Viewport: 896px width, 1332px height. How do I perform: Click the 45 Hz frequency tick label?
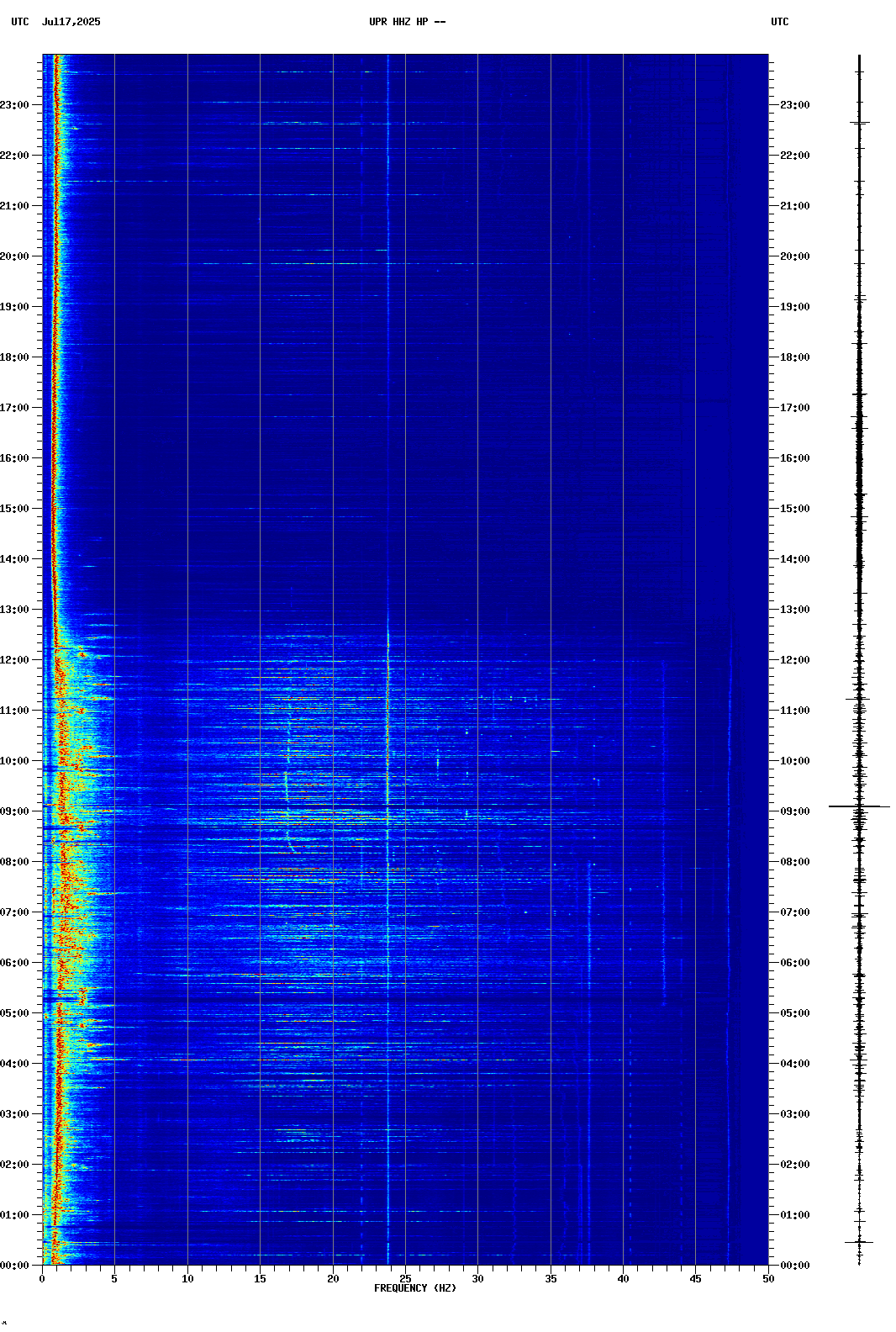pyautogui.click(x=695, y=1279)
